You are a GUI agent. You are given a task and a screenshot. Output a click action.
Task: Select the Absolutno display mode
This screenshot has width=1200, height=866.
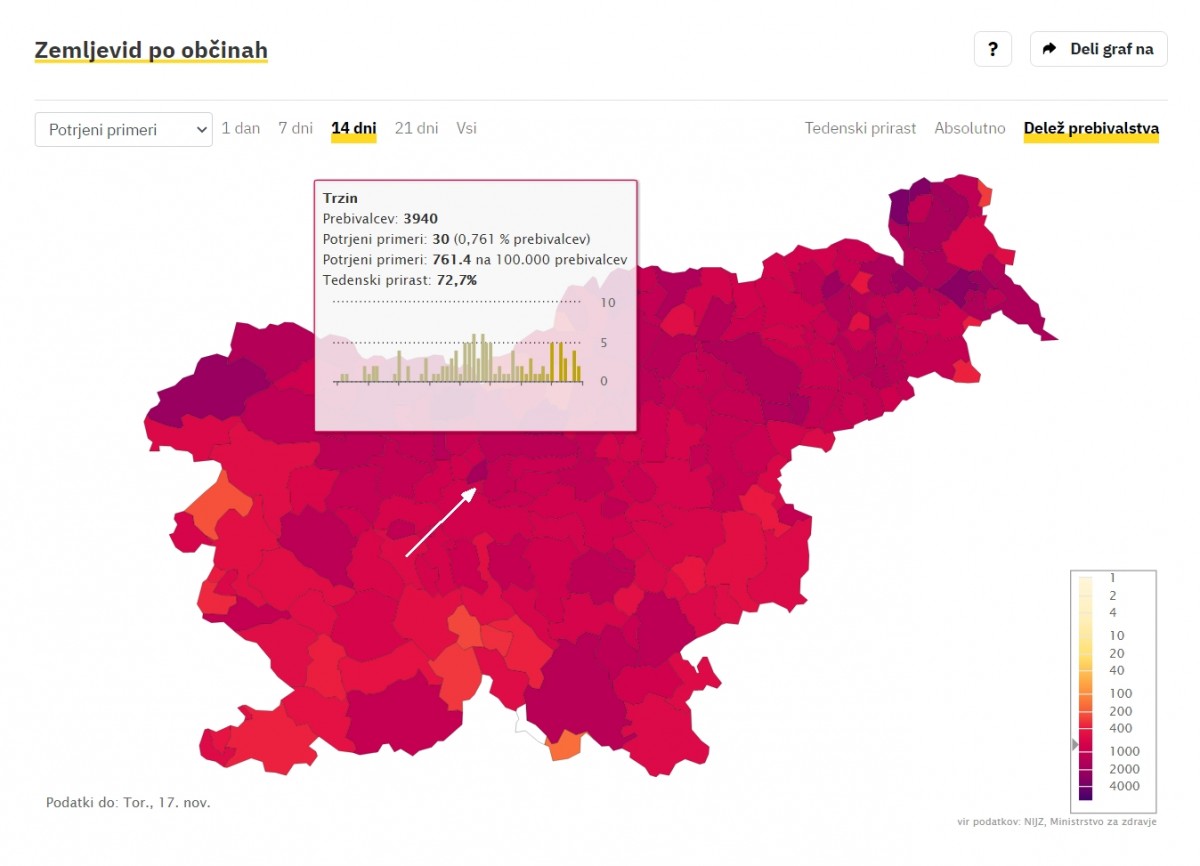(x=969, y=128)
